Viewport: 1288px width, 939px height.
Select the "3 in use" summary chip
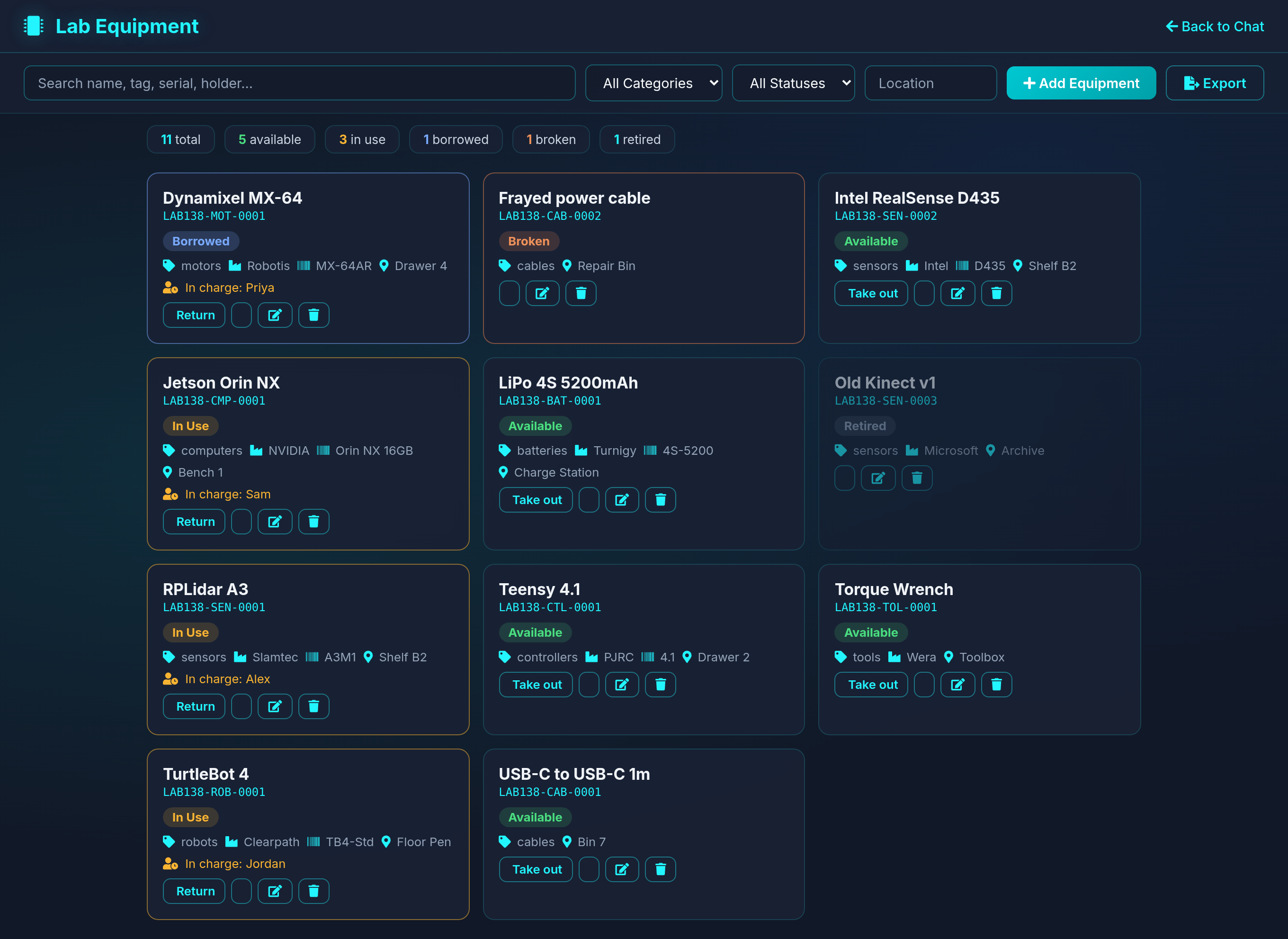[x=362, y=139]
